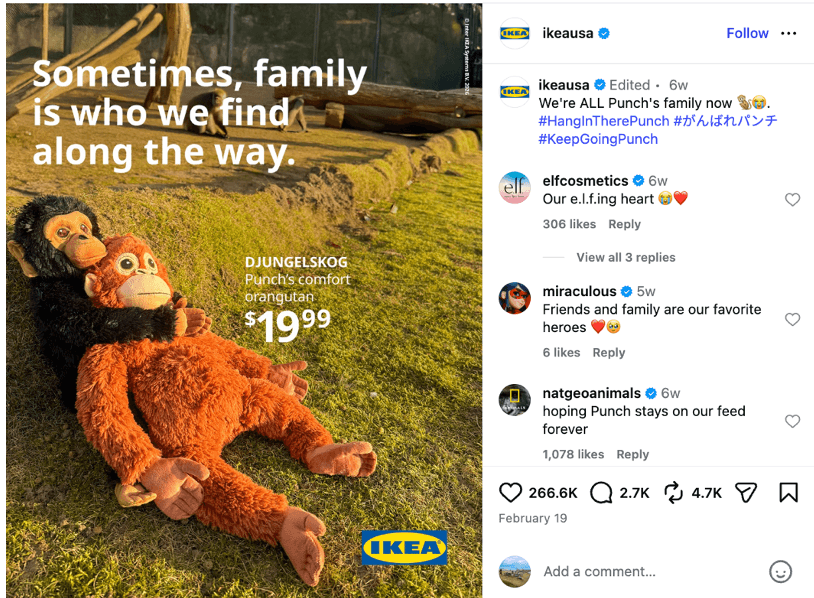This screenshot has width=814, height=598.
Task: View the 306 likes on elfcosmetics comment
Action: (569, 224)
